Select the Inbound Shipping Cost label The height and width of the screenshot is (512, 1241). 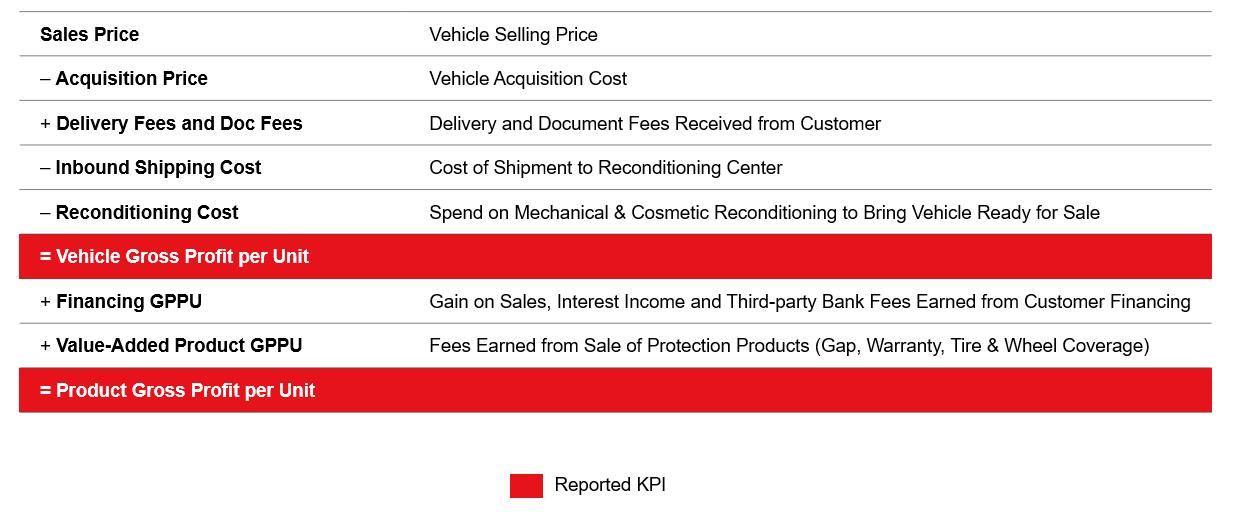[158, 168]
